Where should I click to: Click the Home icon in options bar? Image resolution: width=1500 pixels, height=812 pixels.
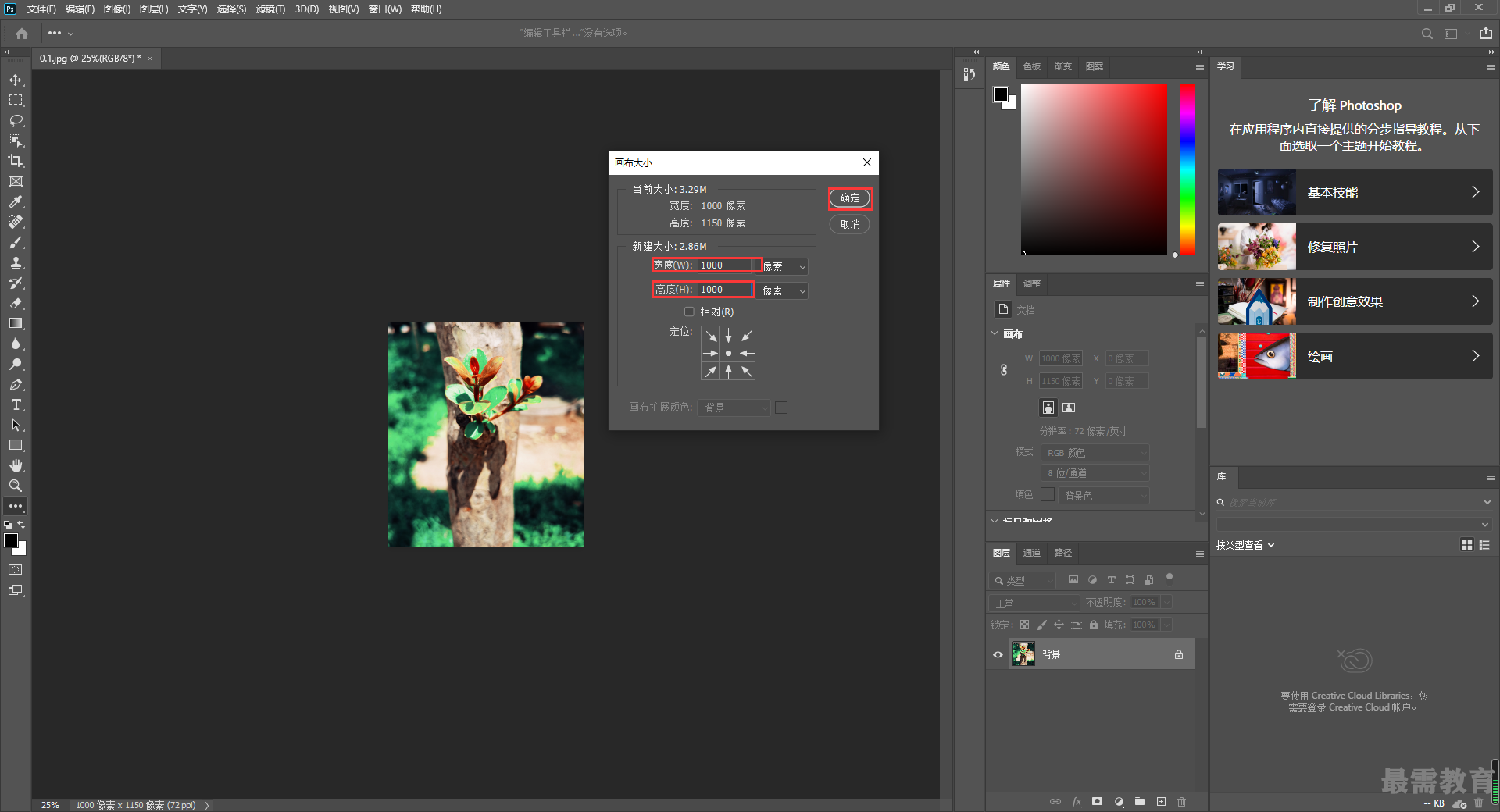click(22, 34)
